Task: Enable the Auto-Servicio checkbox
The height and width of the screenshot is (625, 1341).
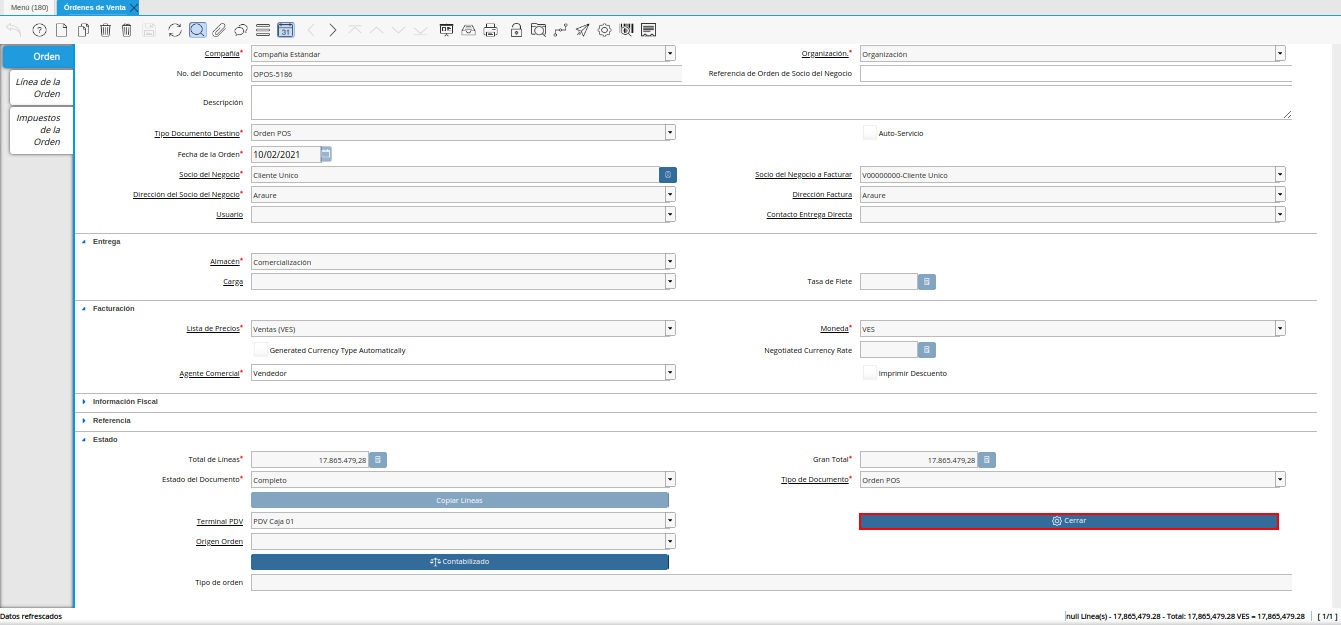Action: click(x=869, y=133)
